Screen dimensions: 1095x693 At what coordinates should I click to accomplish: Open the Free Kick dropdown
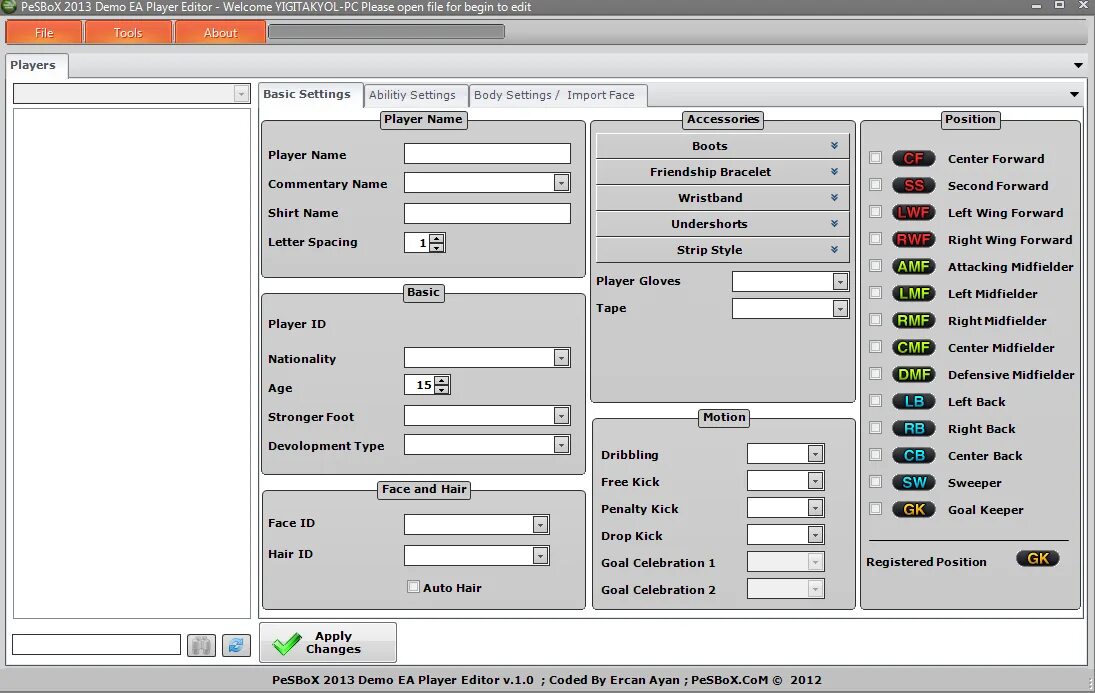pos(815,481)
